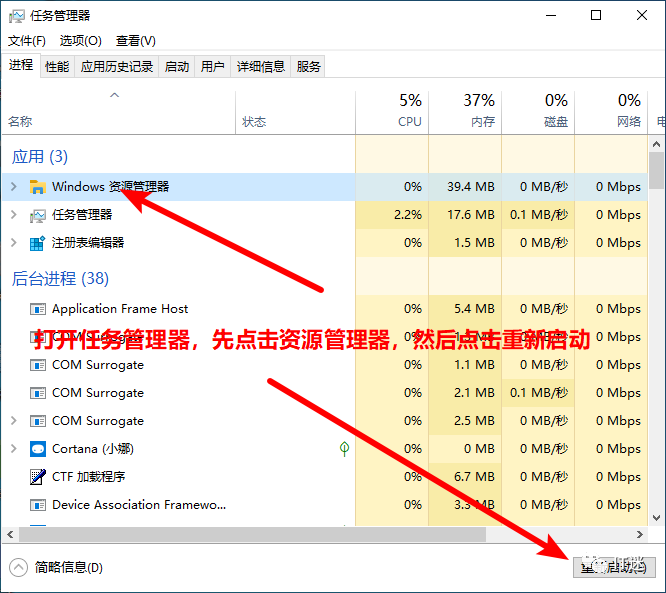Image resolution: width=666 pixels, height=593 pixels.
Task: Select the Device Association Framewo... name
Action: (139, 505)
